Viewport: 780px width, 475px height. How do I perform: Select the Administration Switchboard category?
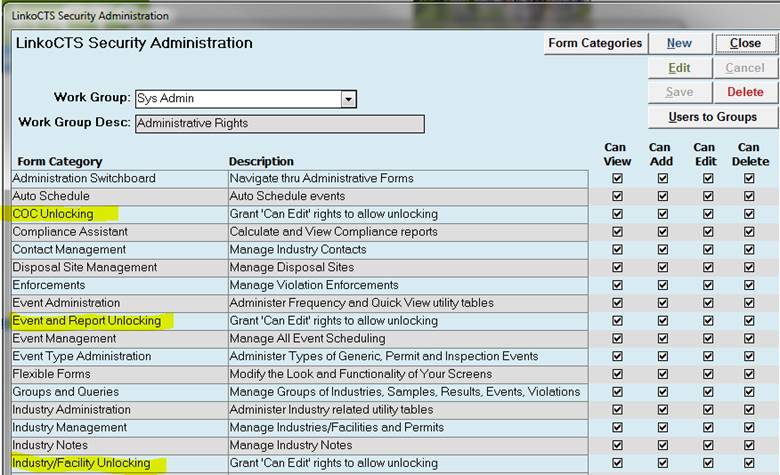tap(119, 178)
